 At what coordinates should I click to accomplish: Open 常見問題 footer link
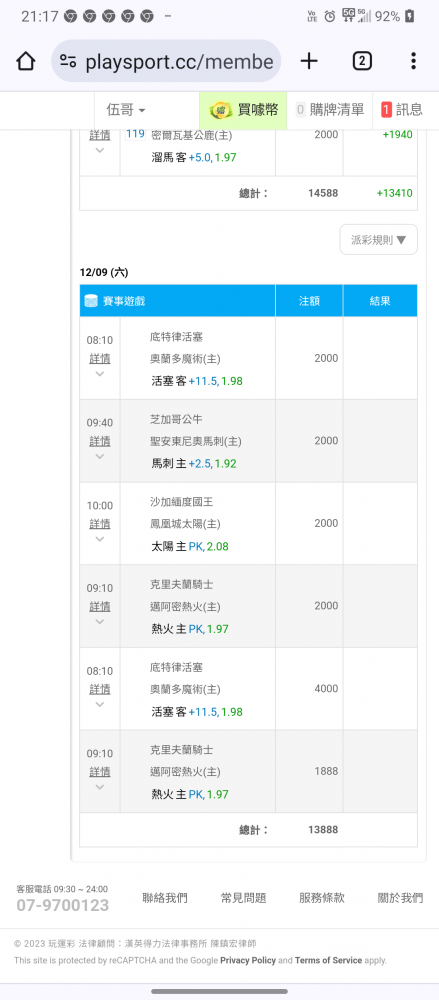(243, 898)
